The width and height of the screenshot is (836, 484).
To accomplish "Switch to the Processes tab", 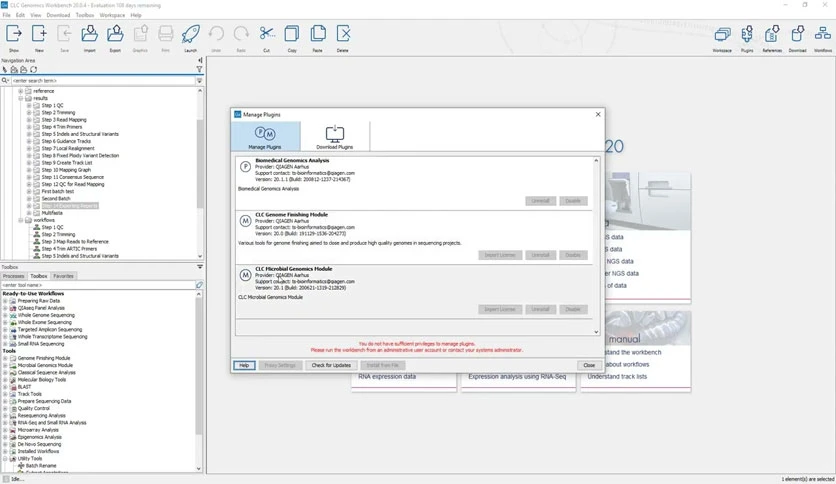I will (13, 276).
